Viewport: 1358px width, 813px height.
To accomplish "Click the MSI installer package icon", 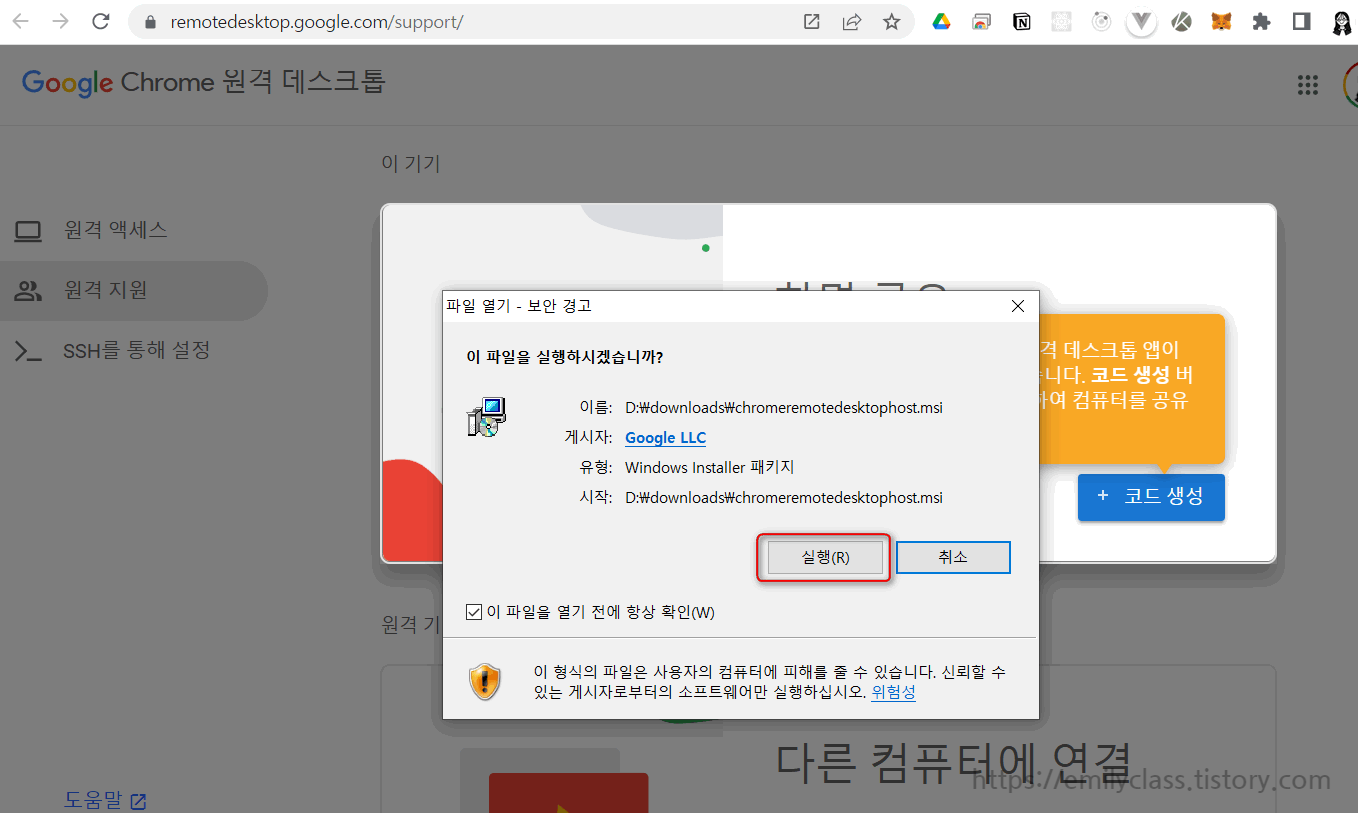I will click(x=487, y=417).
